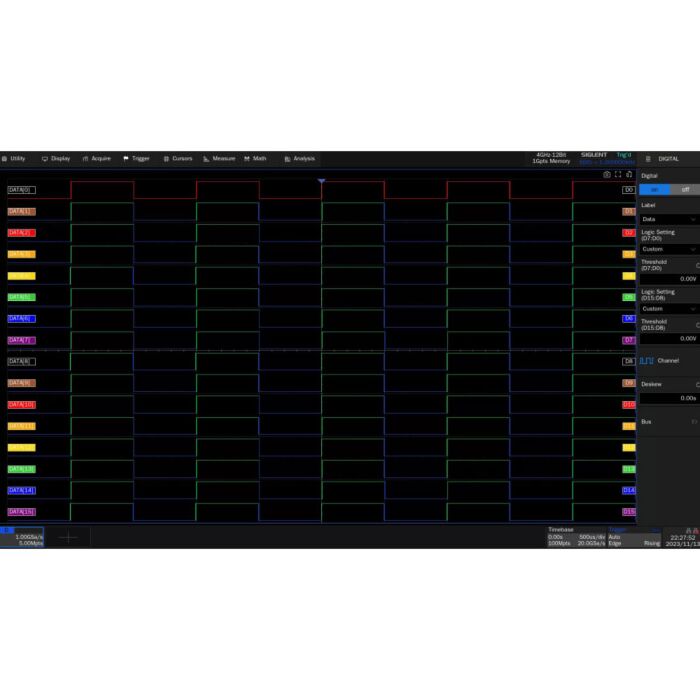Click the add-channel plus icon at bottom

pyautogui.click(x=67, y=538)
